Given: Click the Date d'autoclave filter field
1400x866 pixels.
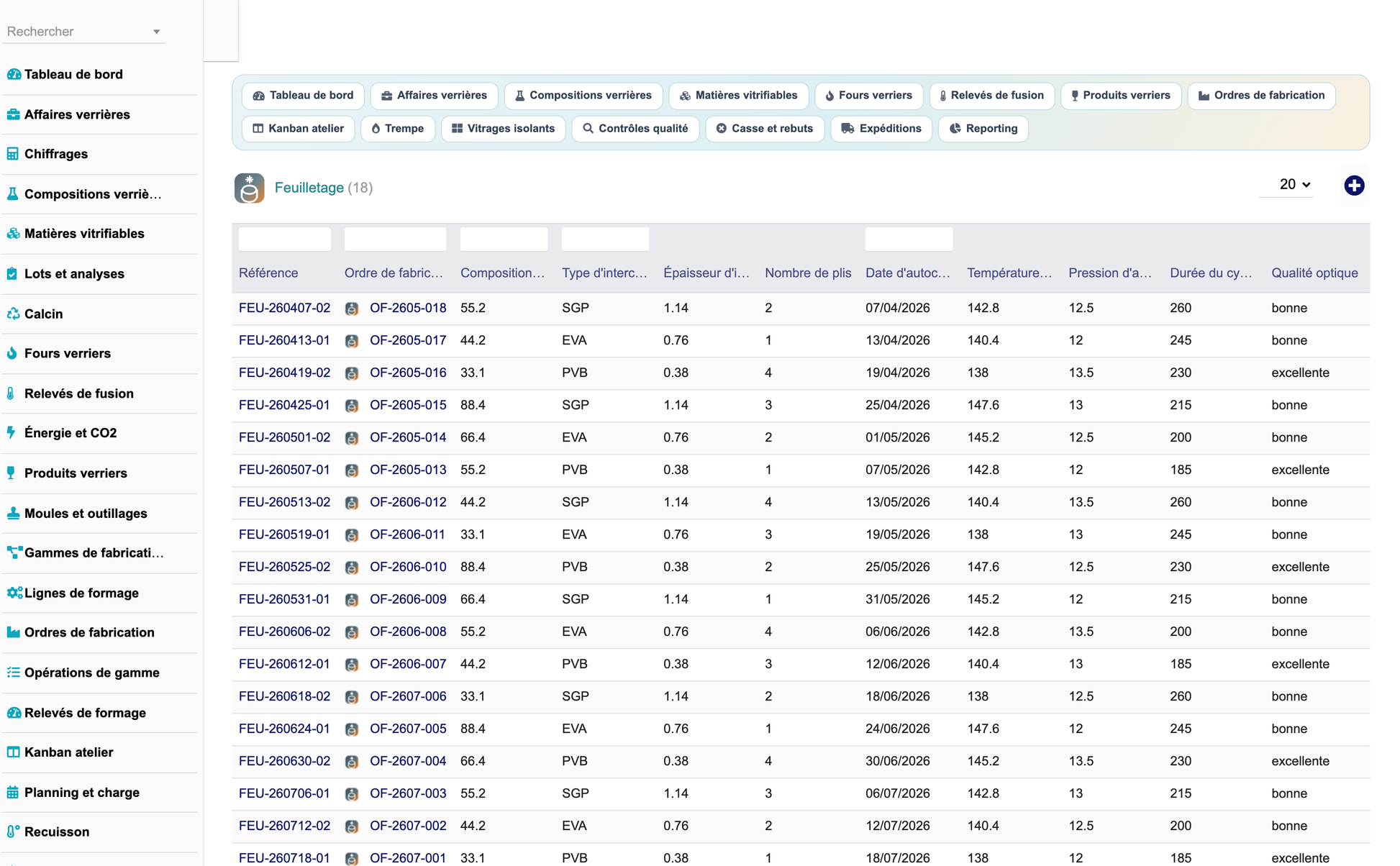Looking at the screenshot, I should point(909,240).
